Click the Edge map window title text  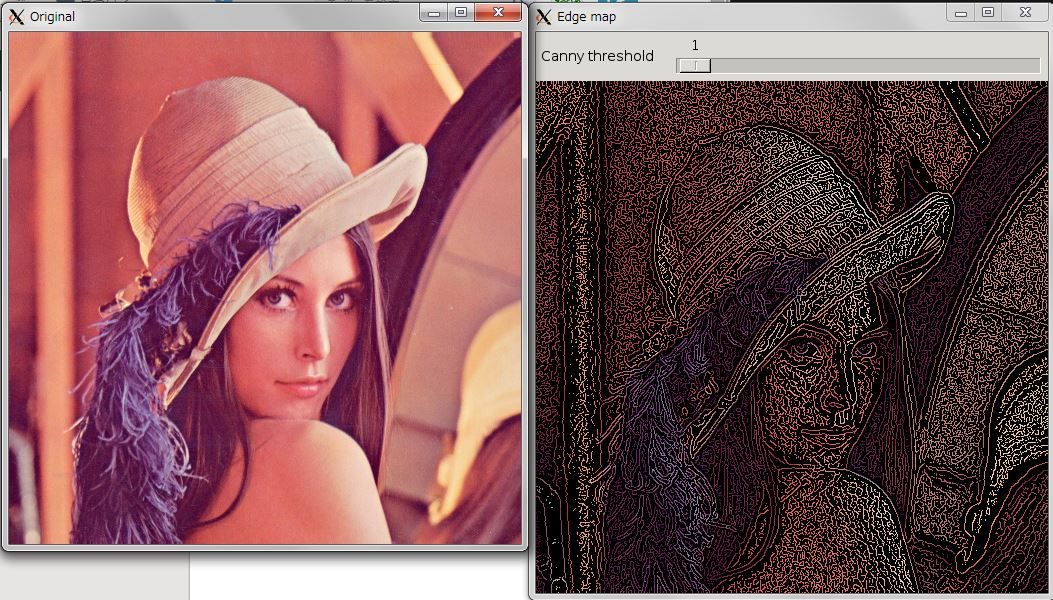(x=586, y=17)
